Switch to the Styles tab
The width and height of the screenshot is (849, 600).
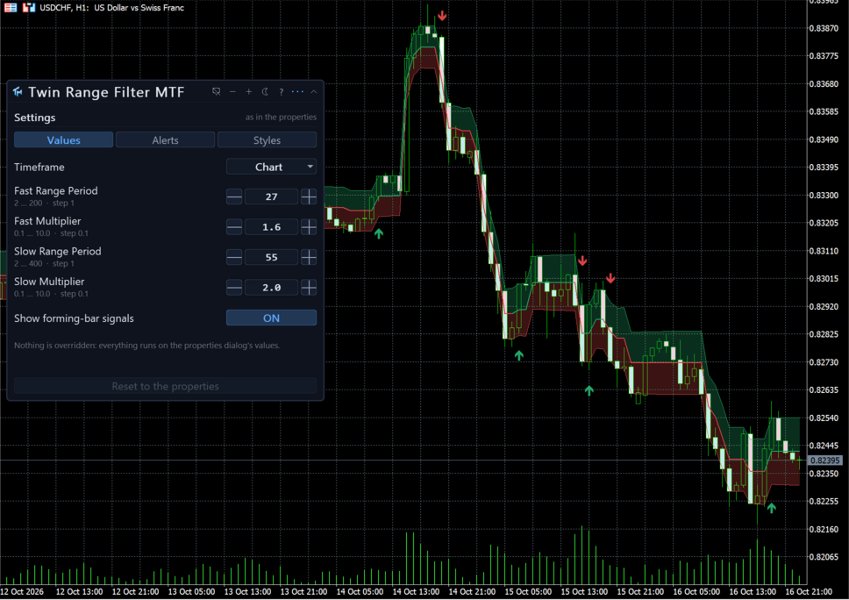point(267,140)
